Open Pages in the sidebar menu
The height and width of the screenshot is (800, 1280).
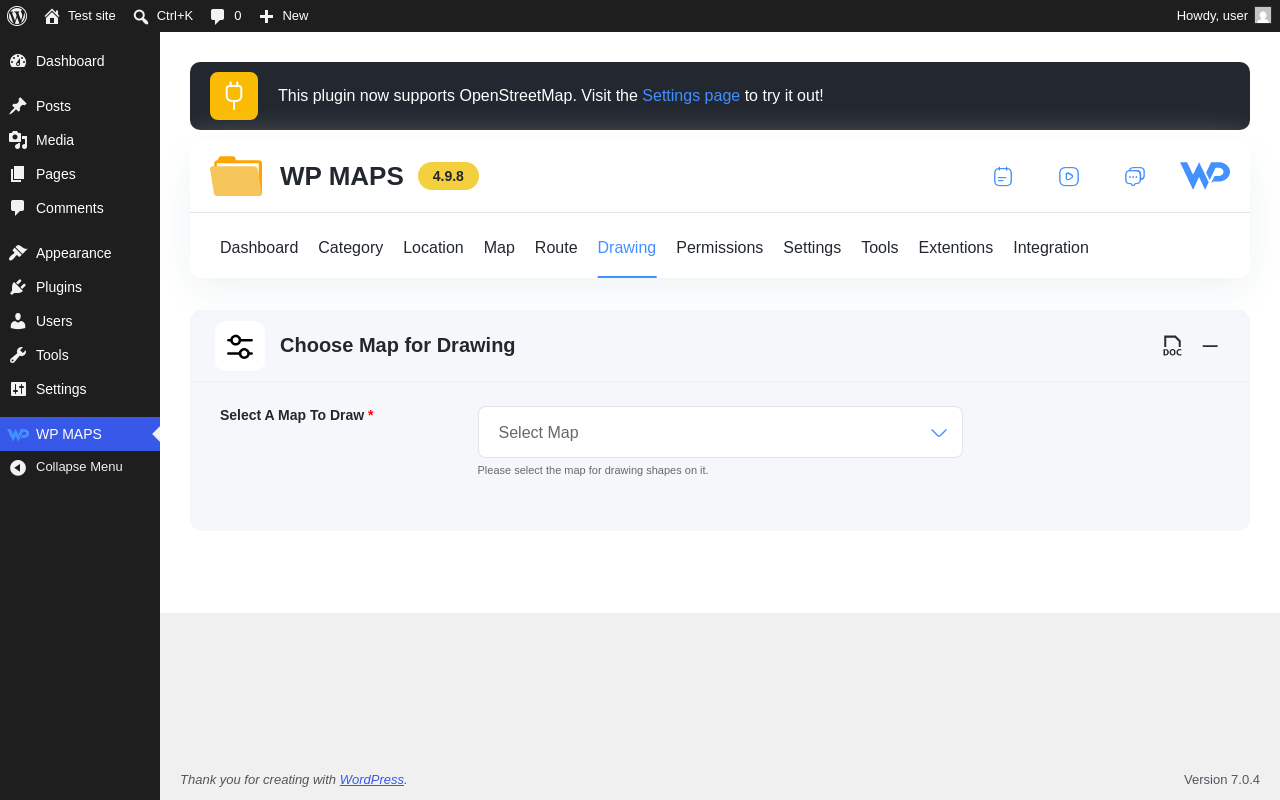(x=56, y=174)
